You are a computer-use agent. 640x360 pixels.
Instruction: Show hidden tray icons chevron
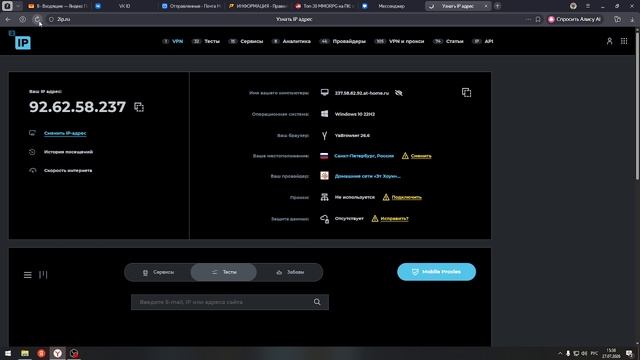coord(560,353)
